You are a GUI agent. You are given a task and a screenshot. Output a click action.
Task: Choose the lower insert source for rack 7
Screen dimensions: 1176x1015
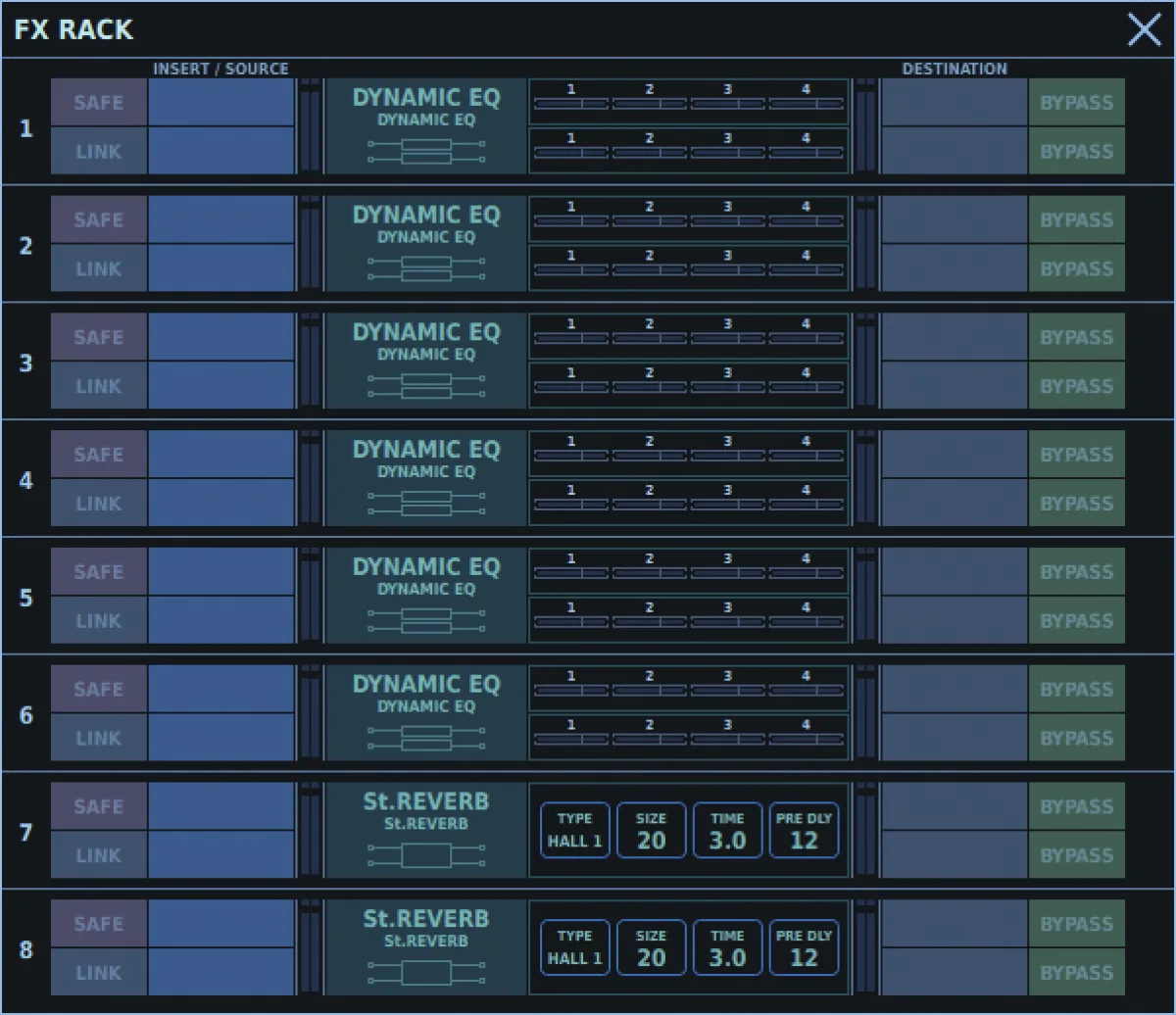click(x=221, y=855)
